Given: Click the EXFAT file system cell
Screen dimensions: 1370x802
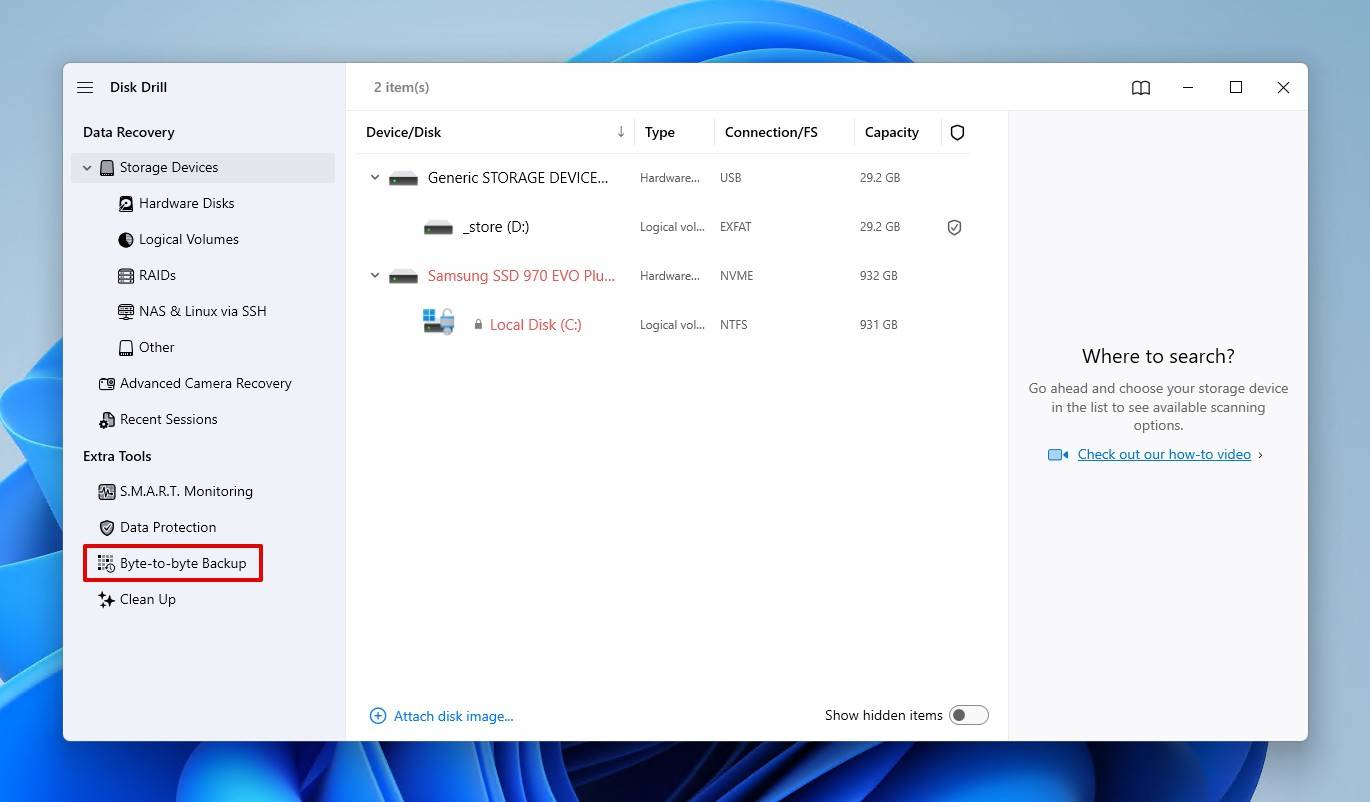Looking at the screenshot, I should (x=736, y=227).
